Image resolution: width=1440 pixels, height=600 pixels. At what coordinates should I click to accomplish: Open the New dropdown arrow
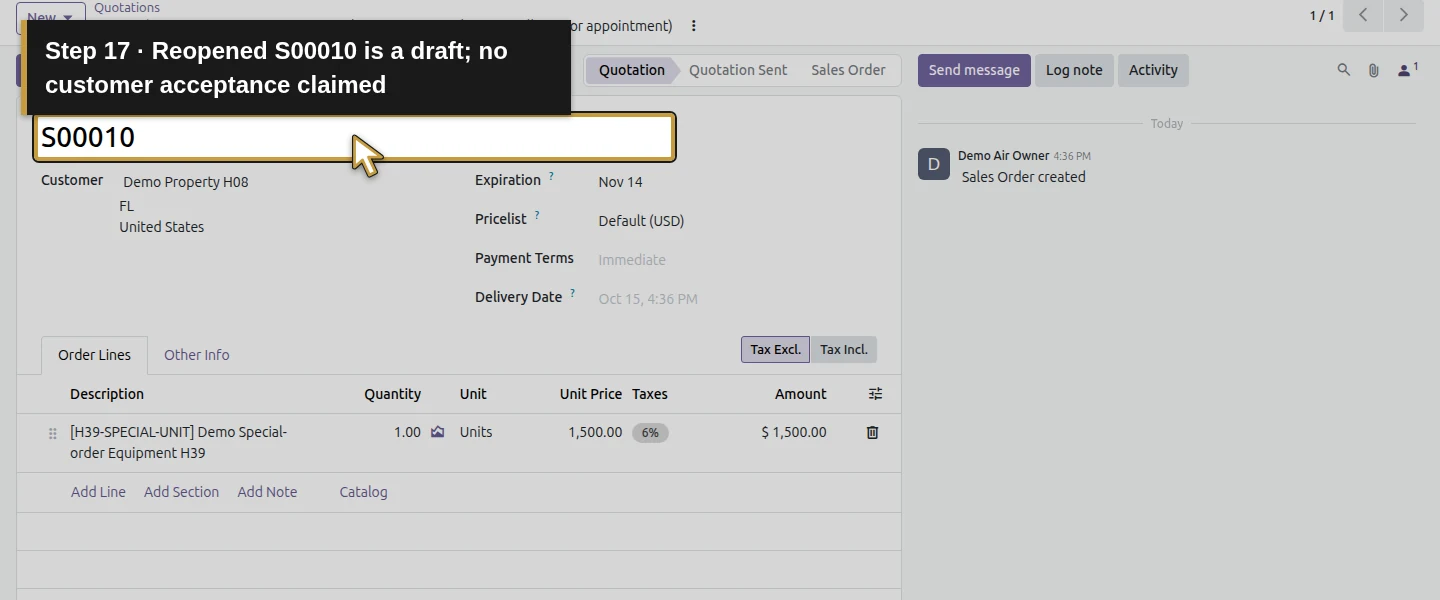(68, 17)
